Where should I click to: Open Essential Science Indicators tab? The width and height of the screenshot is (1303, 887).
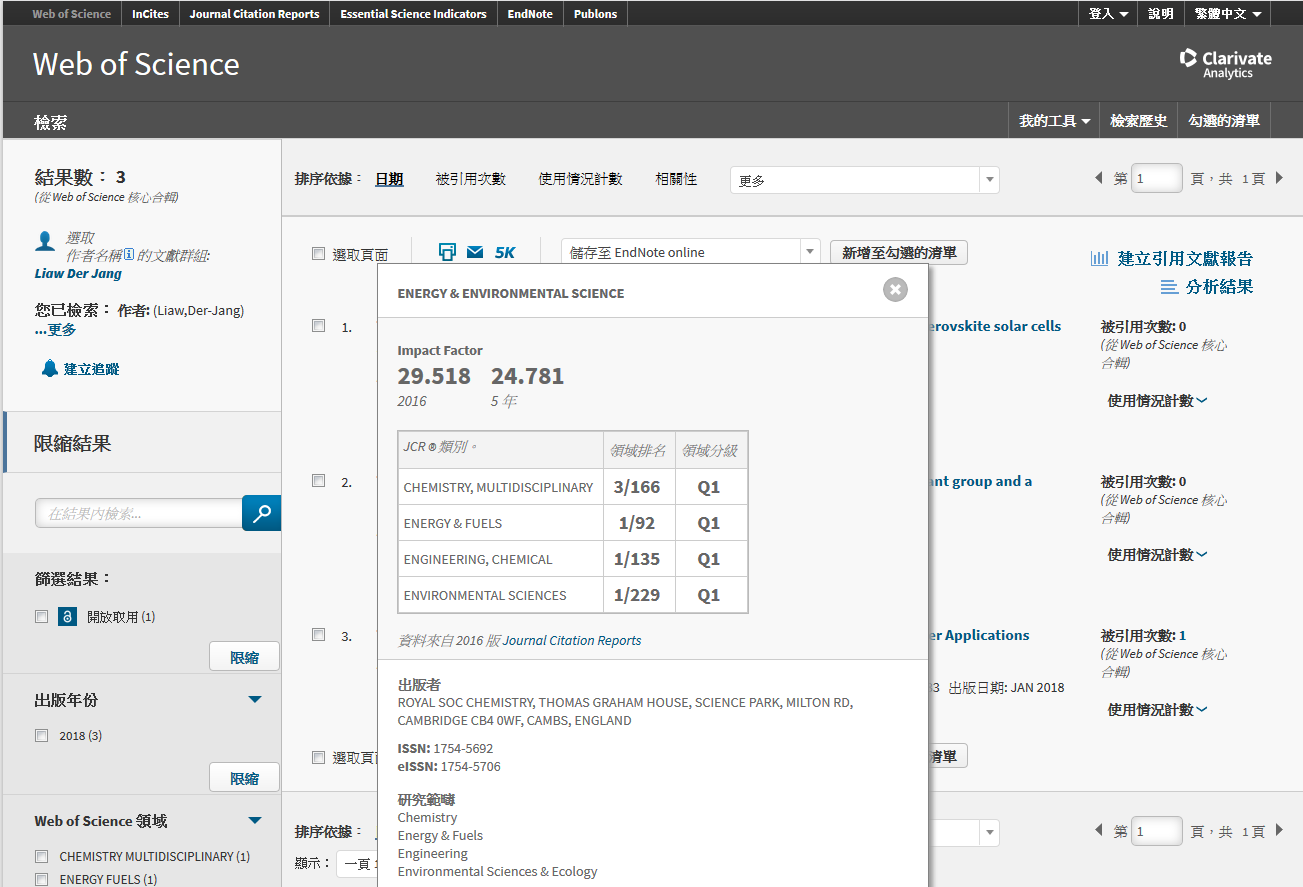(413, 14)
